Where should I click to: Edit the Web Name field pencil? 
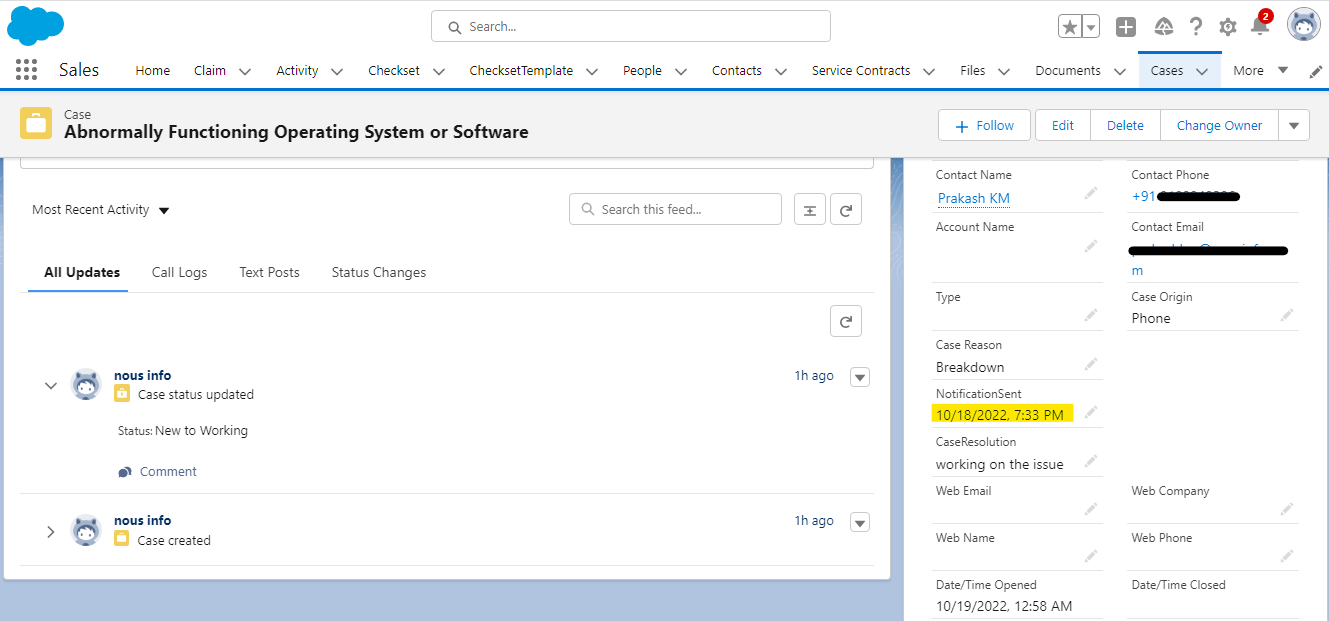coord(1091,557)
